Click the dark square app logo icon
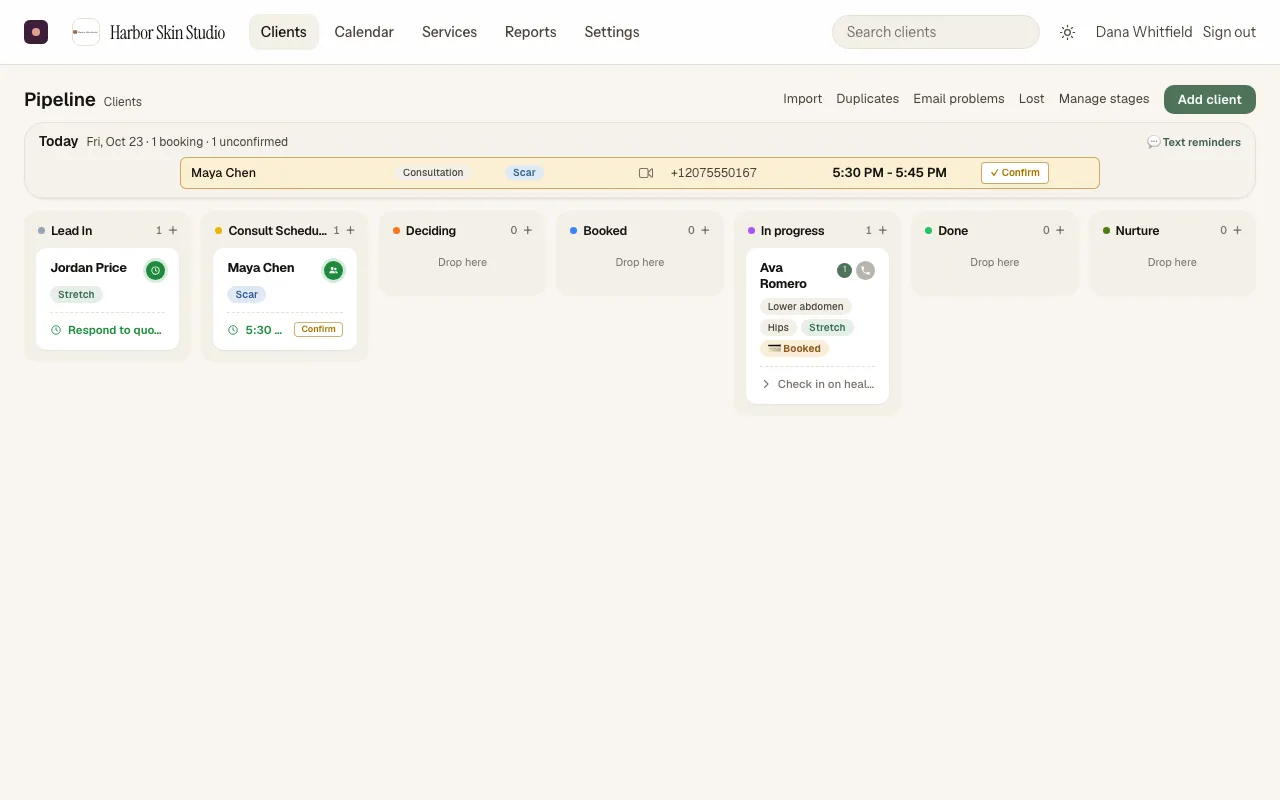 tap(36, 32)
